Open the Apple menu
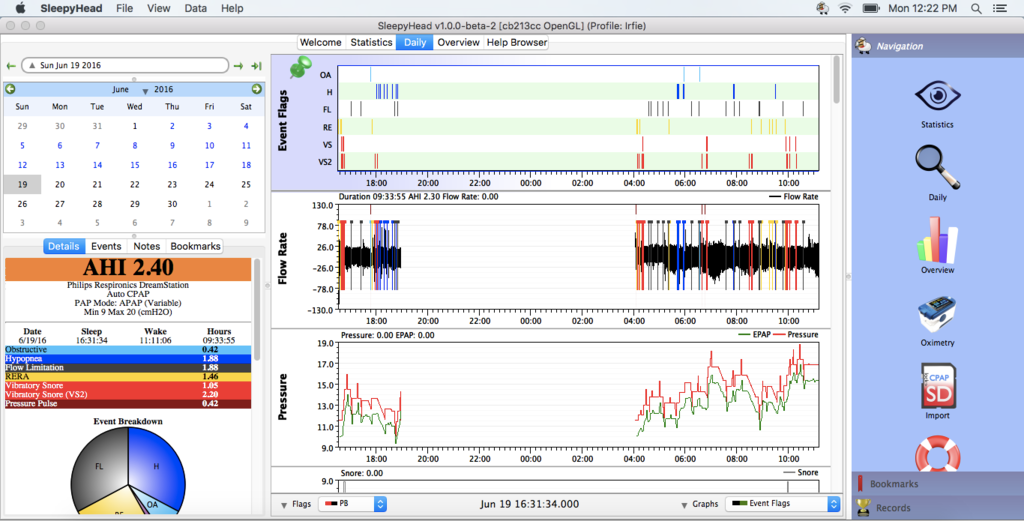 coord(20,8)
